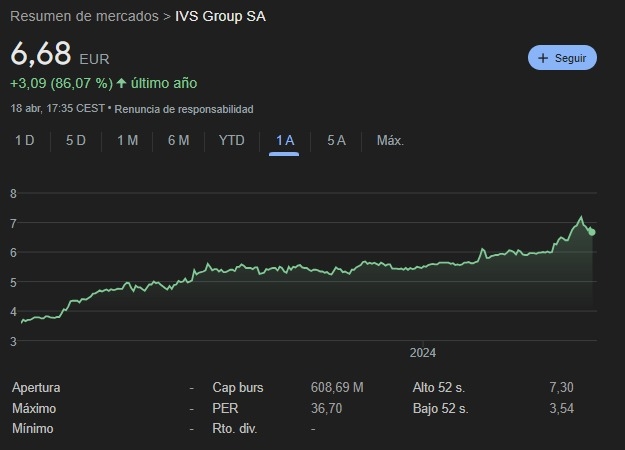Screen dimensions: 625x450
Task: Select the Máx. range tab
Action: coord(390,141)
